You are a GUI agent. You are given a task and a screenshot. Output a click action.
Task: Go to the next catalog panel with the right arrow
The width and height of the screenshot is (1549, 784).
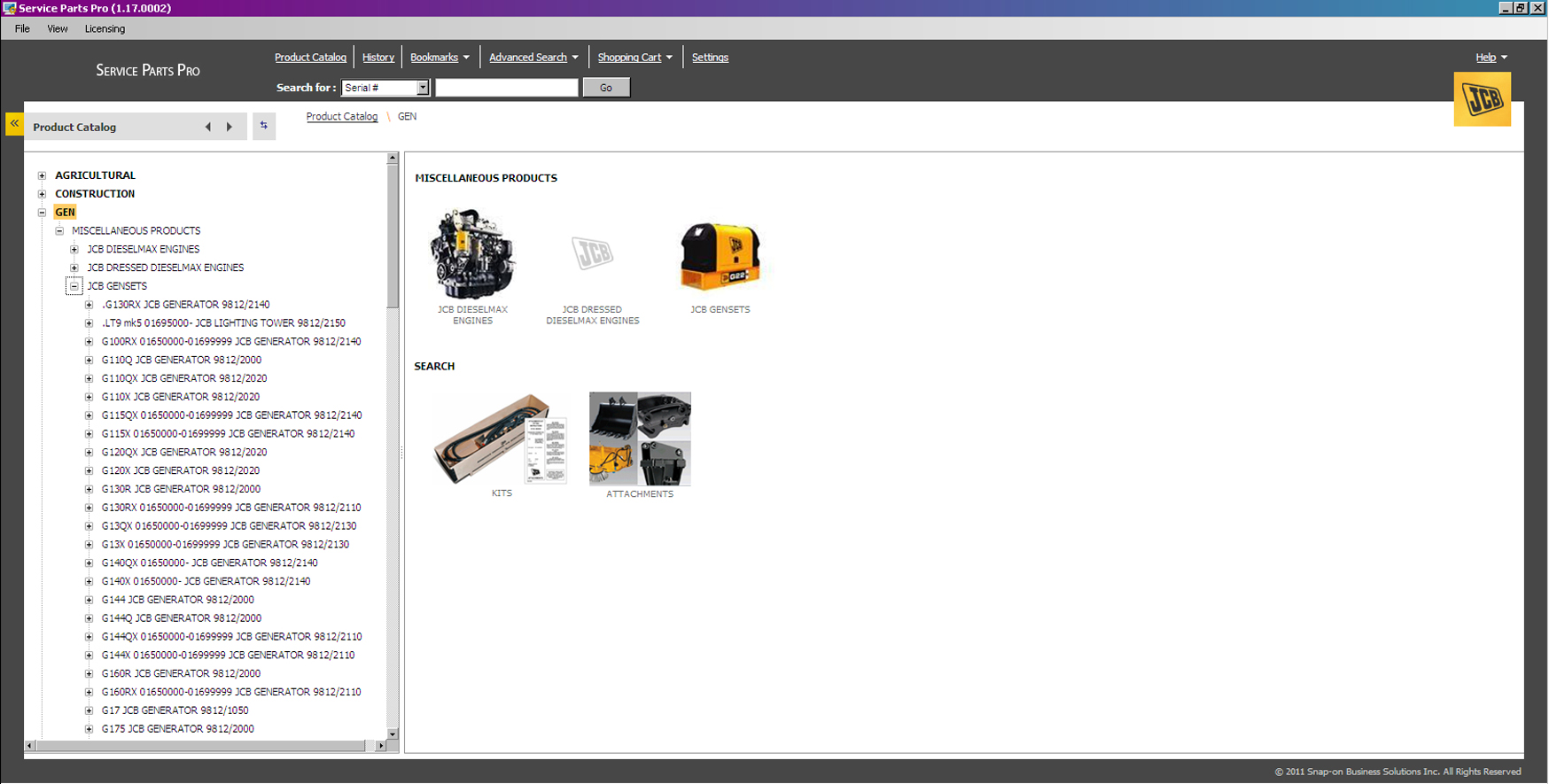[x=230, y=127]
